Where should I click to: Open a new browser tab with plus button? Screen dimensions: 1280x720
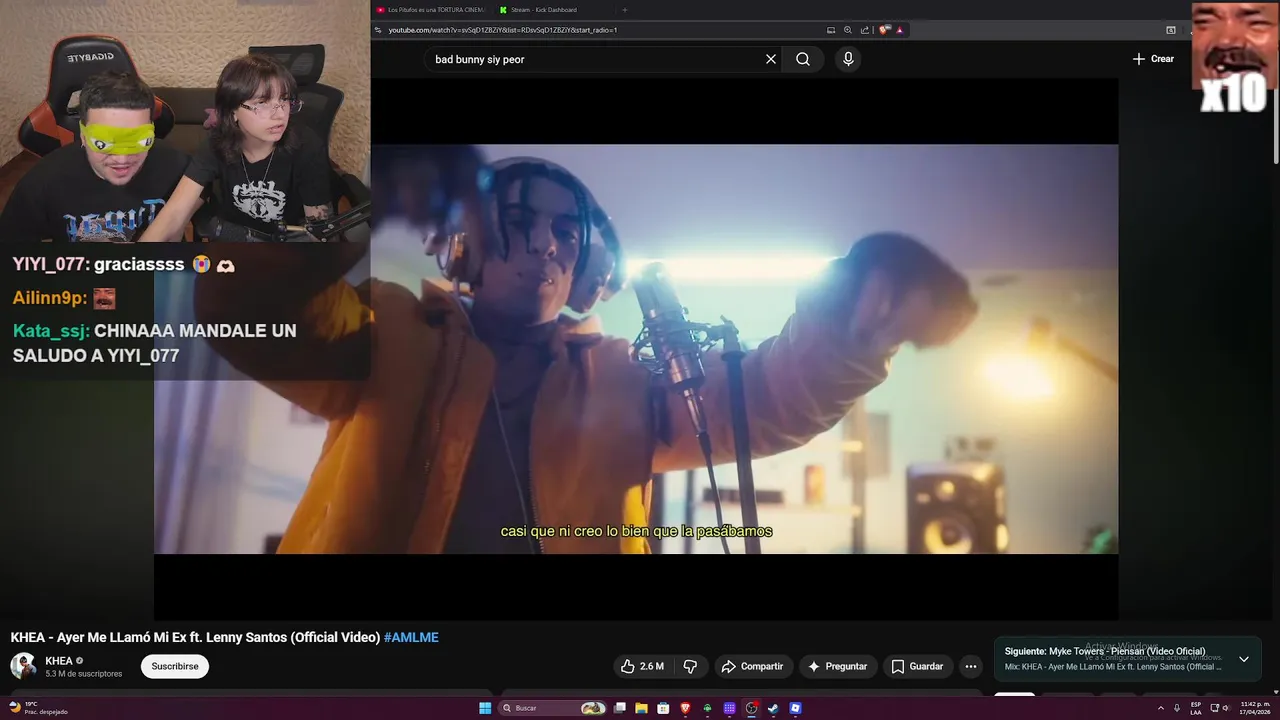tap(625, 10)
